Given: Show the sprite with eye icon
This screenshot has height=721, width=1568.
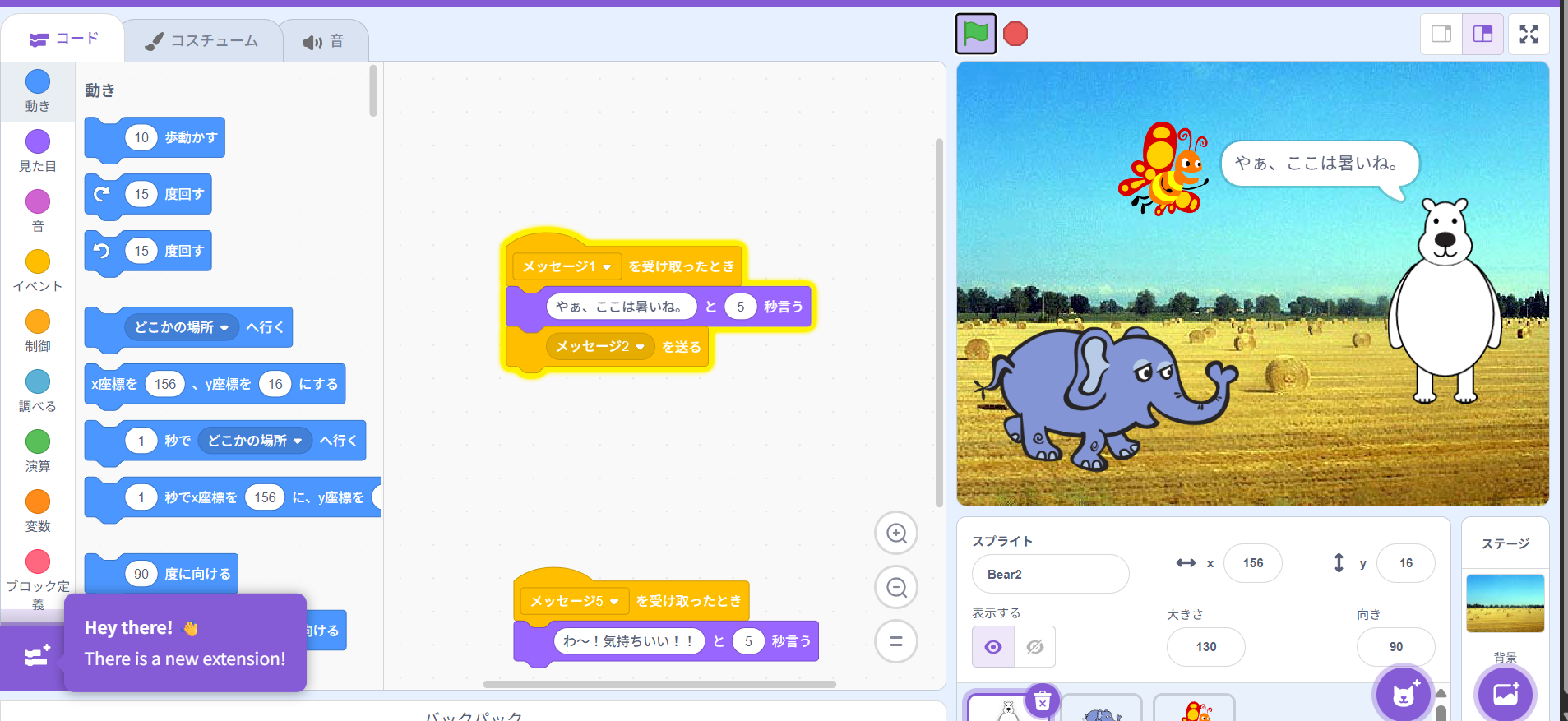Looking at the screenshot, I should click(993, 647).
